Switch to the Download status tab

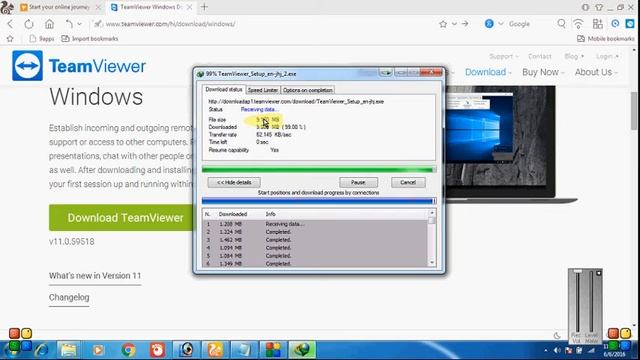tap(224, 89)
